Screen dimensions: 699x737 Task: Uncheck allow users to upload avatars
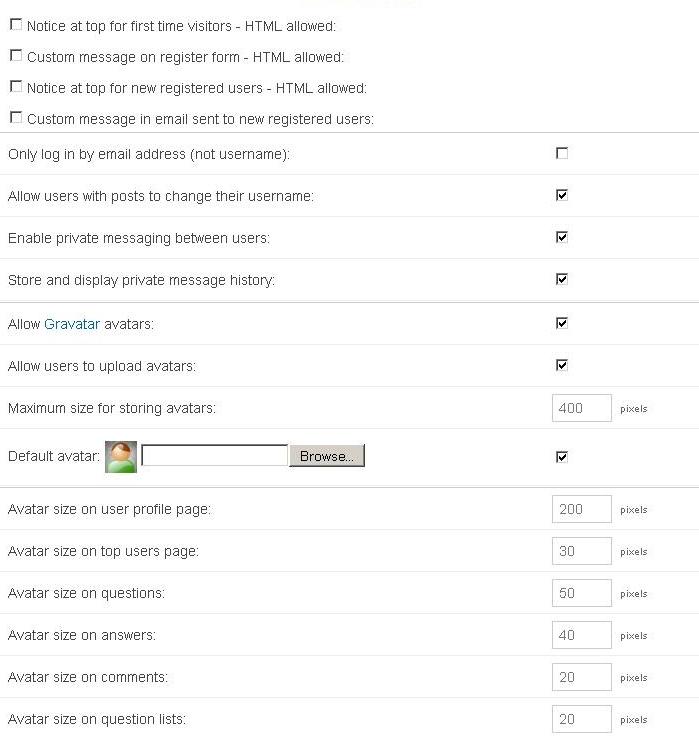coord(562,365)
